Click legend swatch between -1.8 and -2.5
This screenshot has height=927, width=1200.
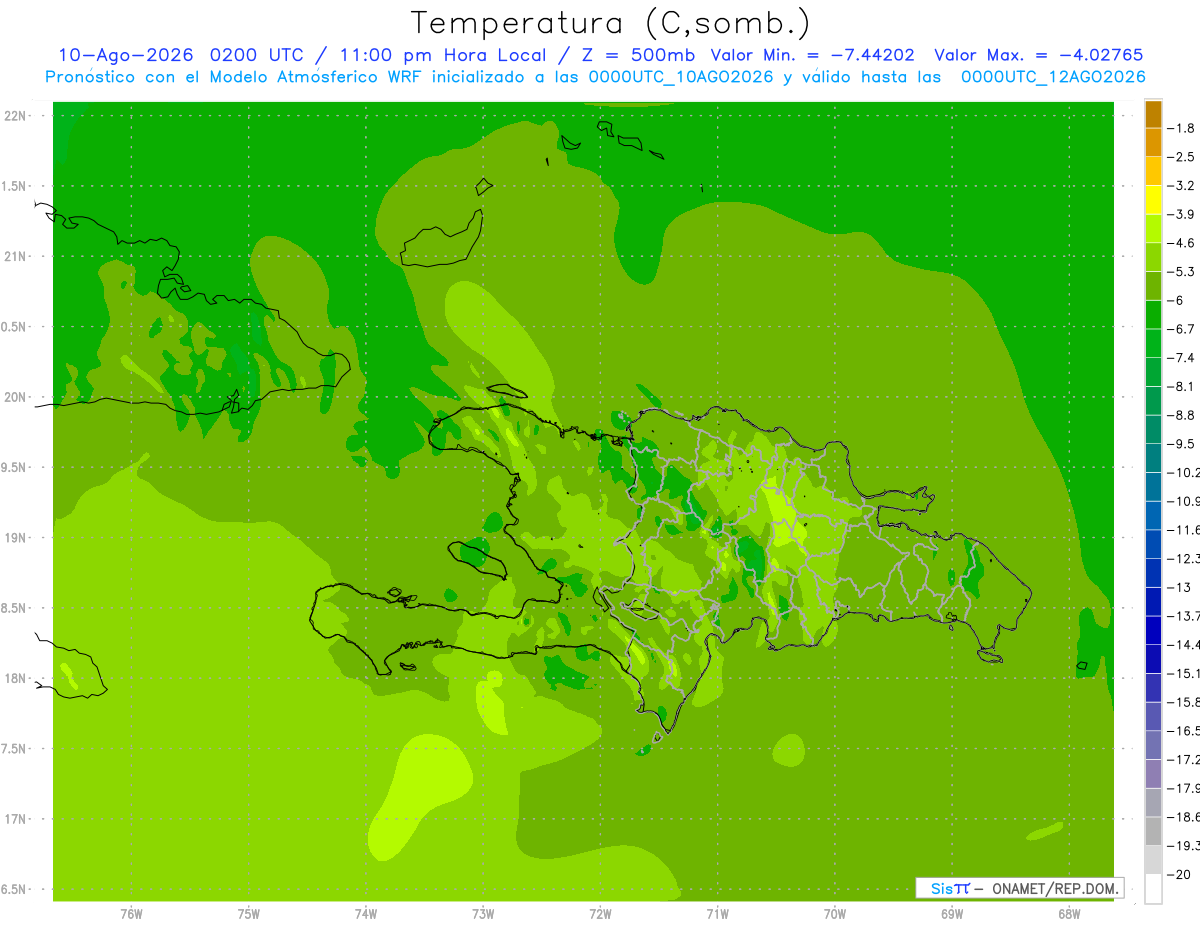point(1153,142)
